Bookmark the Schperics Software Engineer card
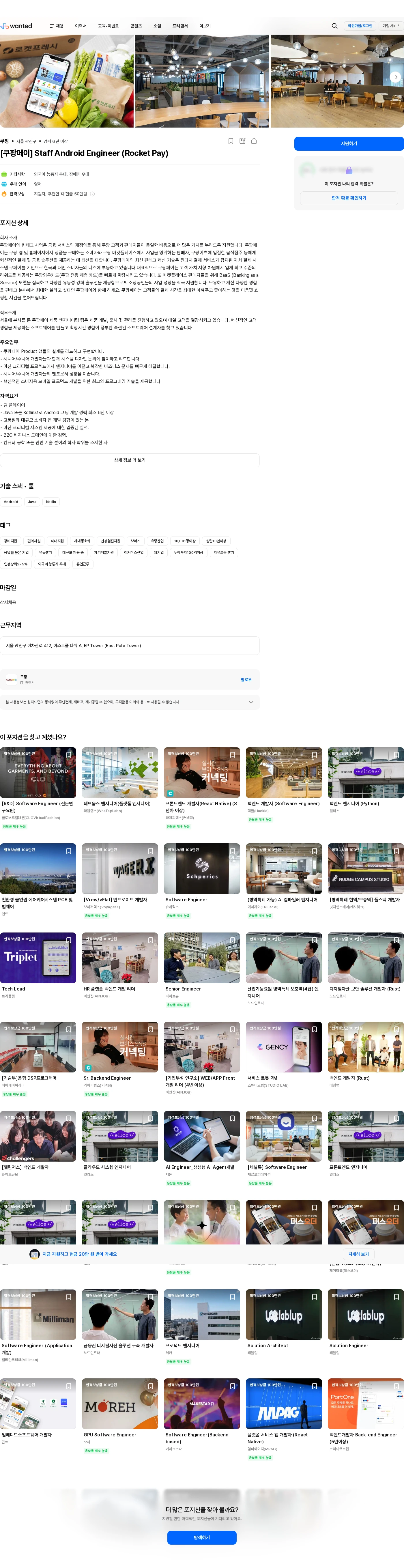The width and height of the screenshot is (404, 1568). pyautogui.click(x=232, y=851)
